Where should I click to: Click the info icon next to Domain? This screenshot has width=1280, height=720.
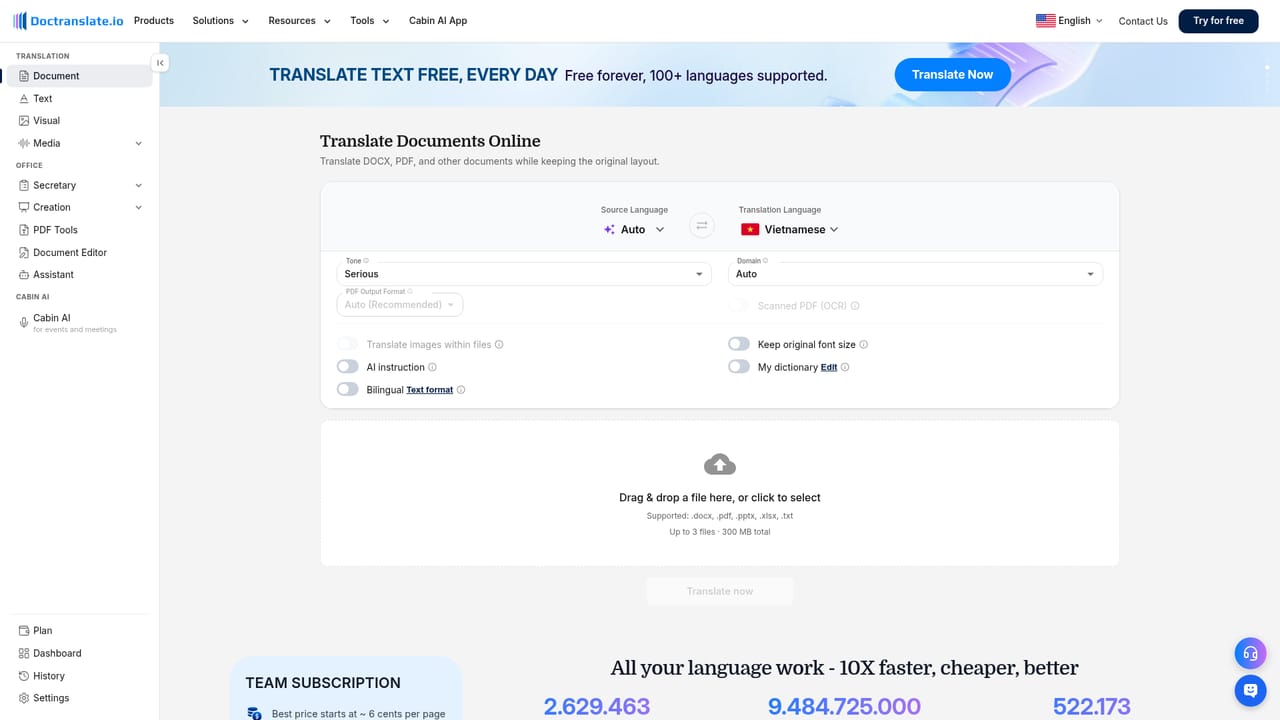tap(766, 261)
